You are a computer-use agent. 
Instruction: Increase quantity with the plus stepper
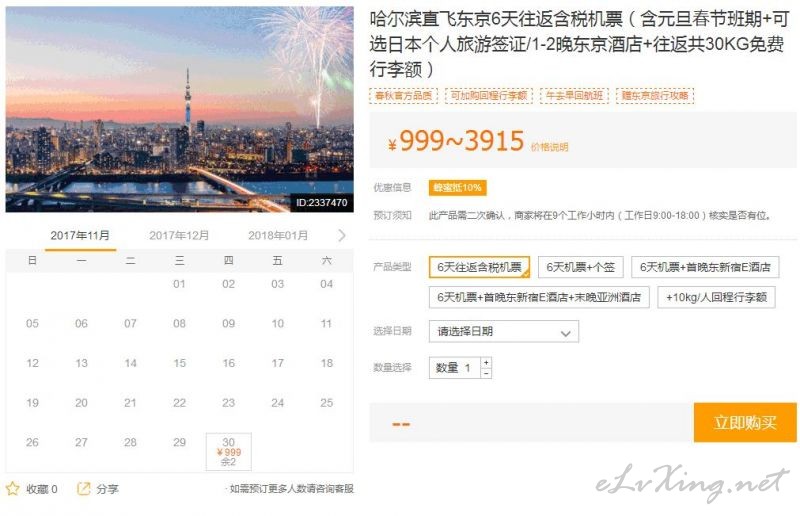(x=486, y=362)
